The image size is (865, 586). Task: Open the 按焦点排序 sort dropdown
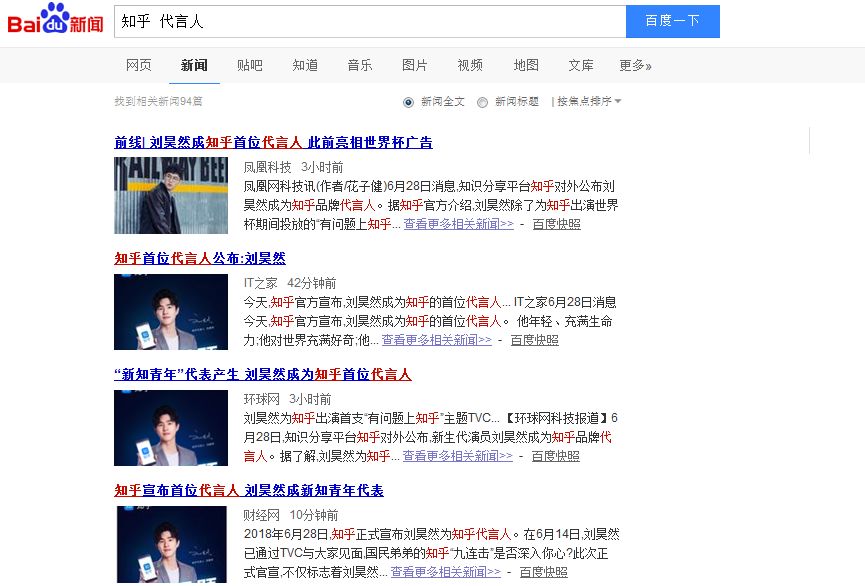589,102
